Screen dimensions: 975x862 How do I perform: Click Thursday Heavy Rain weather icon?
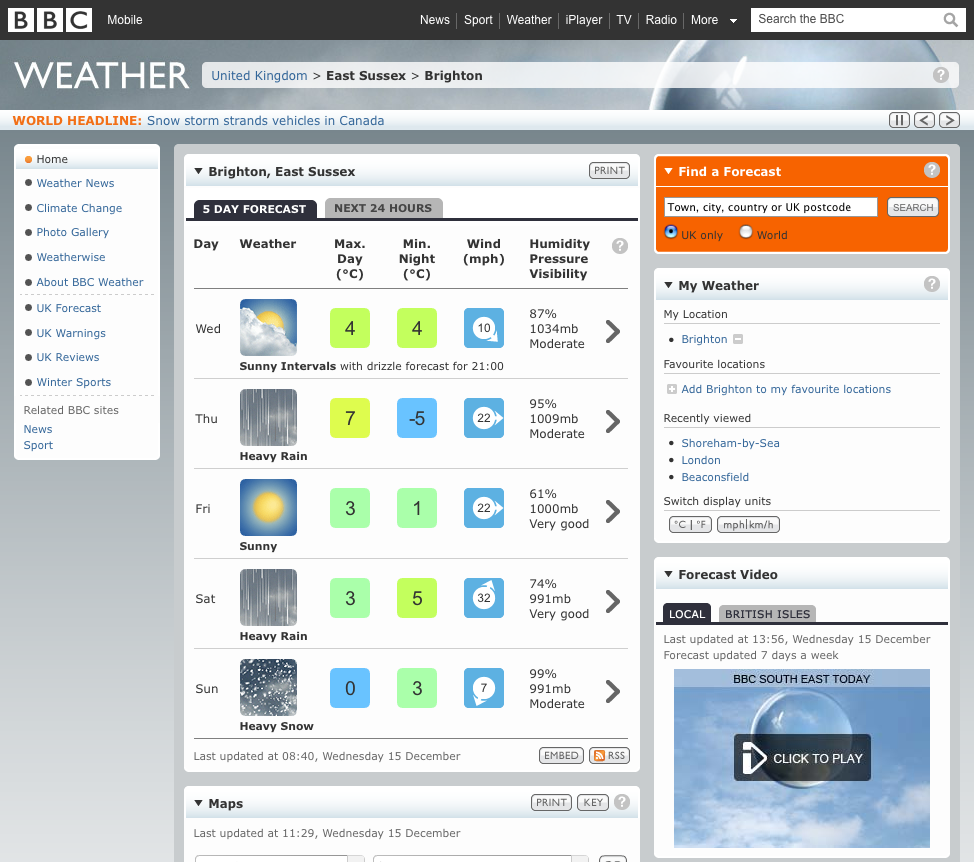tap(269, 417)
